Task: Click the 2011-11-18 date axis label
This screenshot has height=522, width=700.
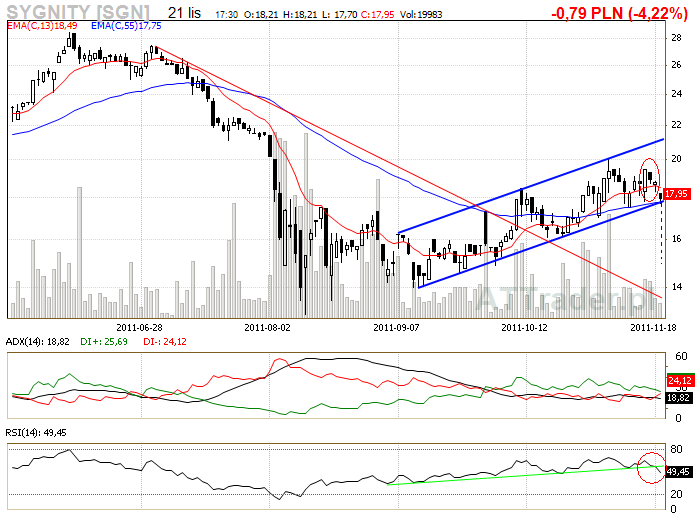Action: click(653, 327)
